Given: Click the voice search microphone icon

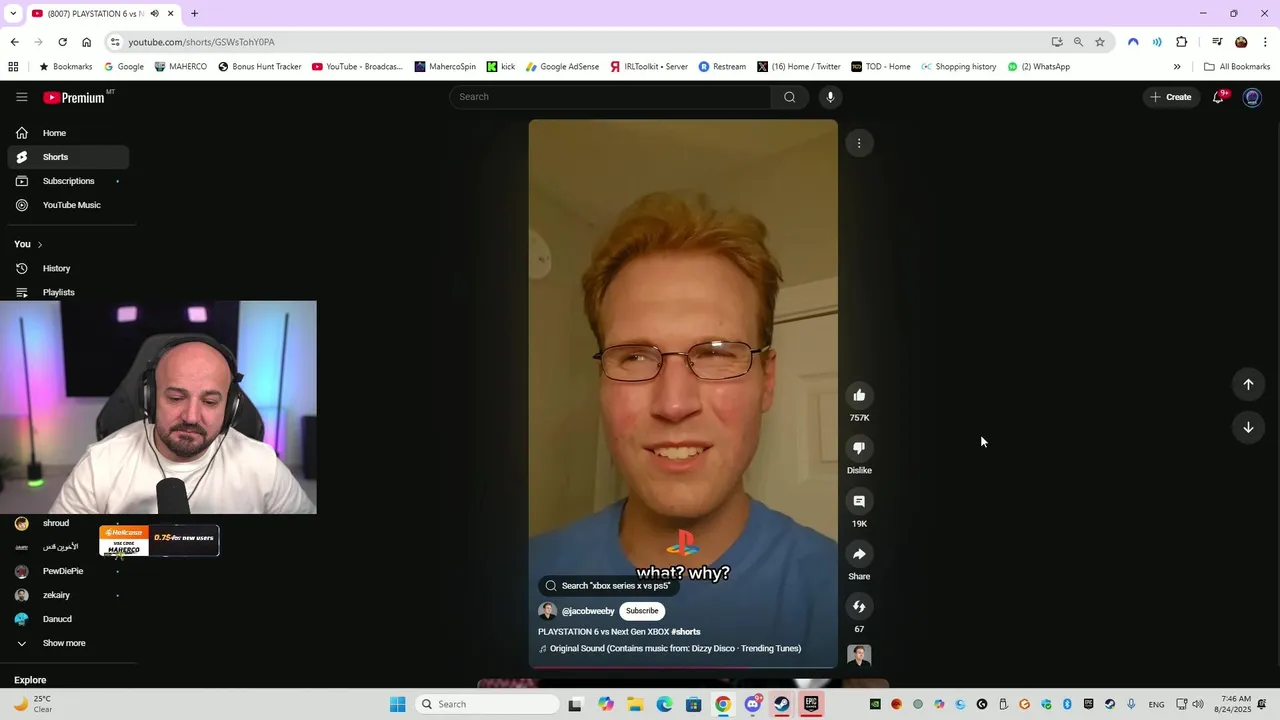Looking at the screenshot, I should pos(830,97).
